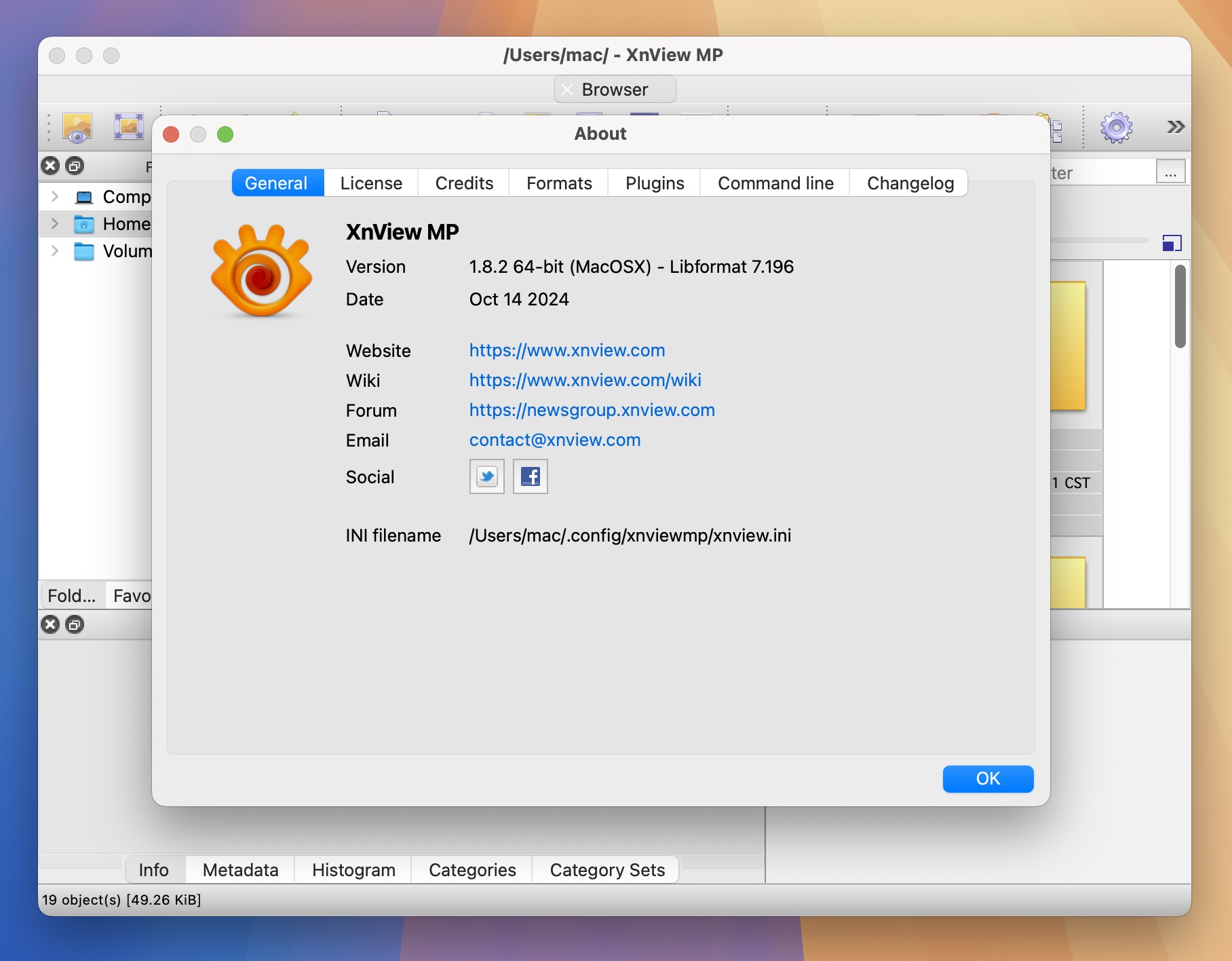Open the Settings gear icon in toolbar

point(1116,127)
